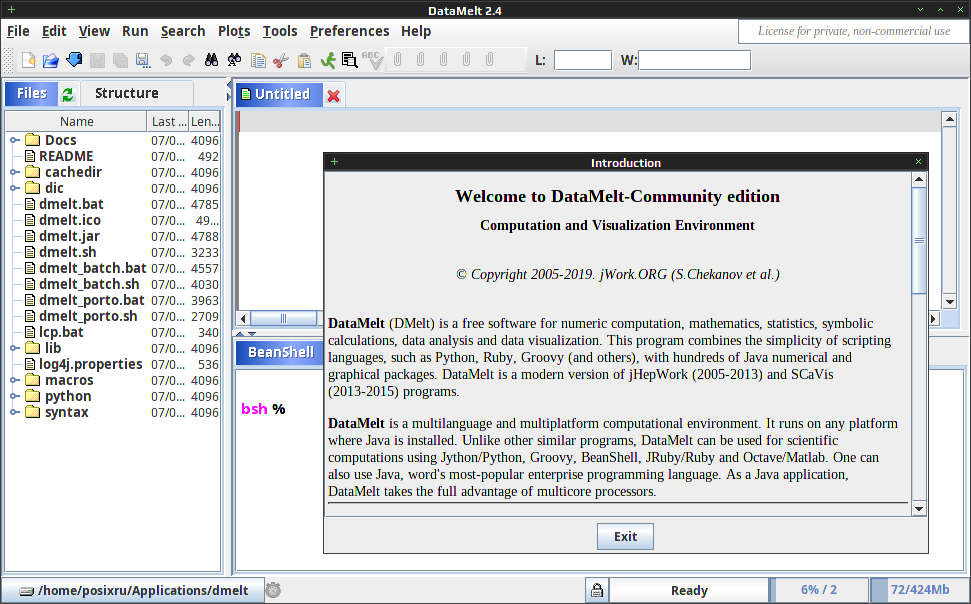Screen dimensions: 971x604
Task: Click the magnifier-over-document toolbar icon
Action: pyautogui.click(x=350, y=60)
